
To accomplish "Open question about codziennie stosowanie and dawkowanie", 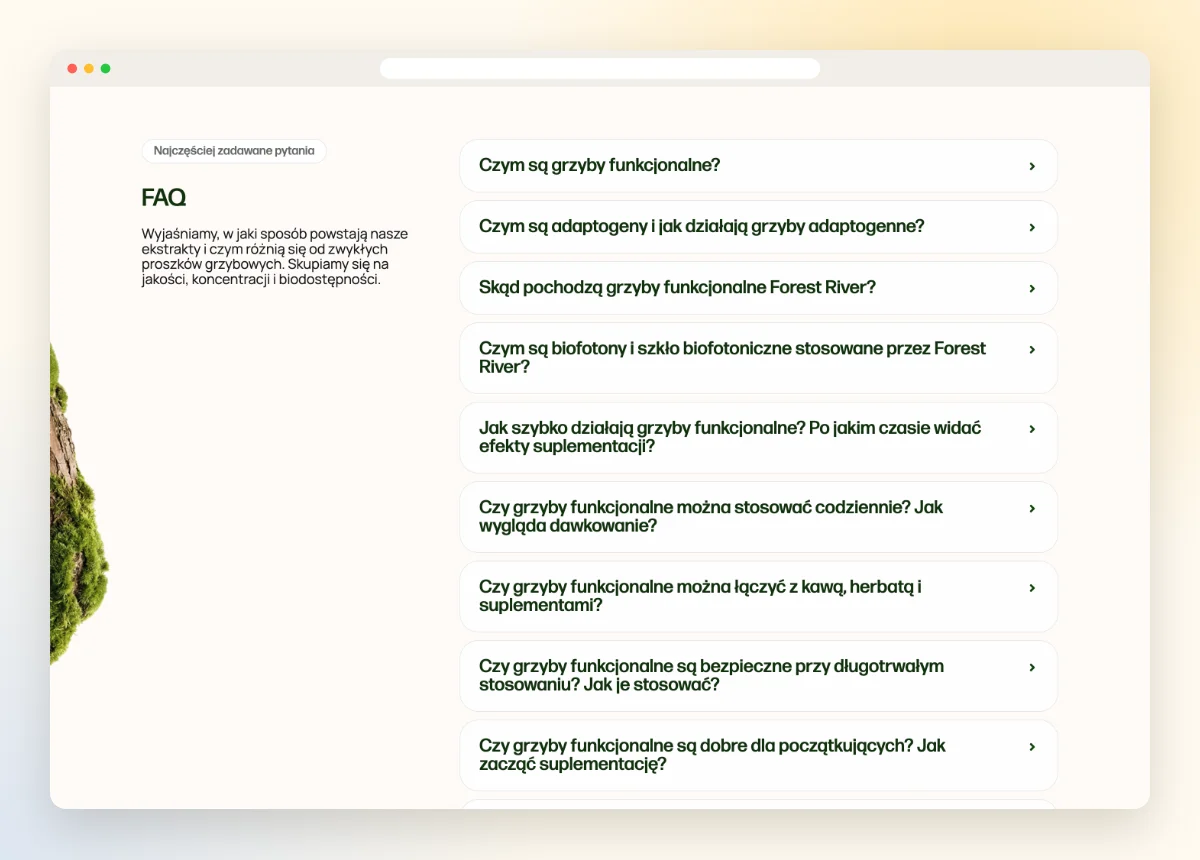I will 758,517.
